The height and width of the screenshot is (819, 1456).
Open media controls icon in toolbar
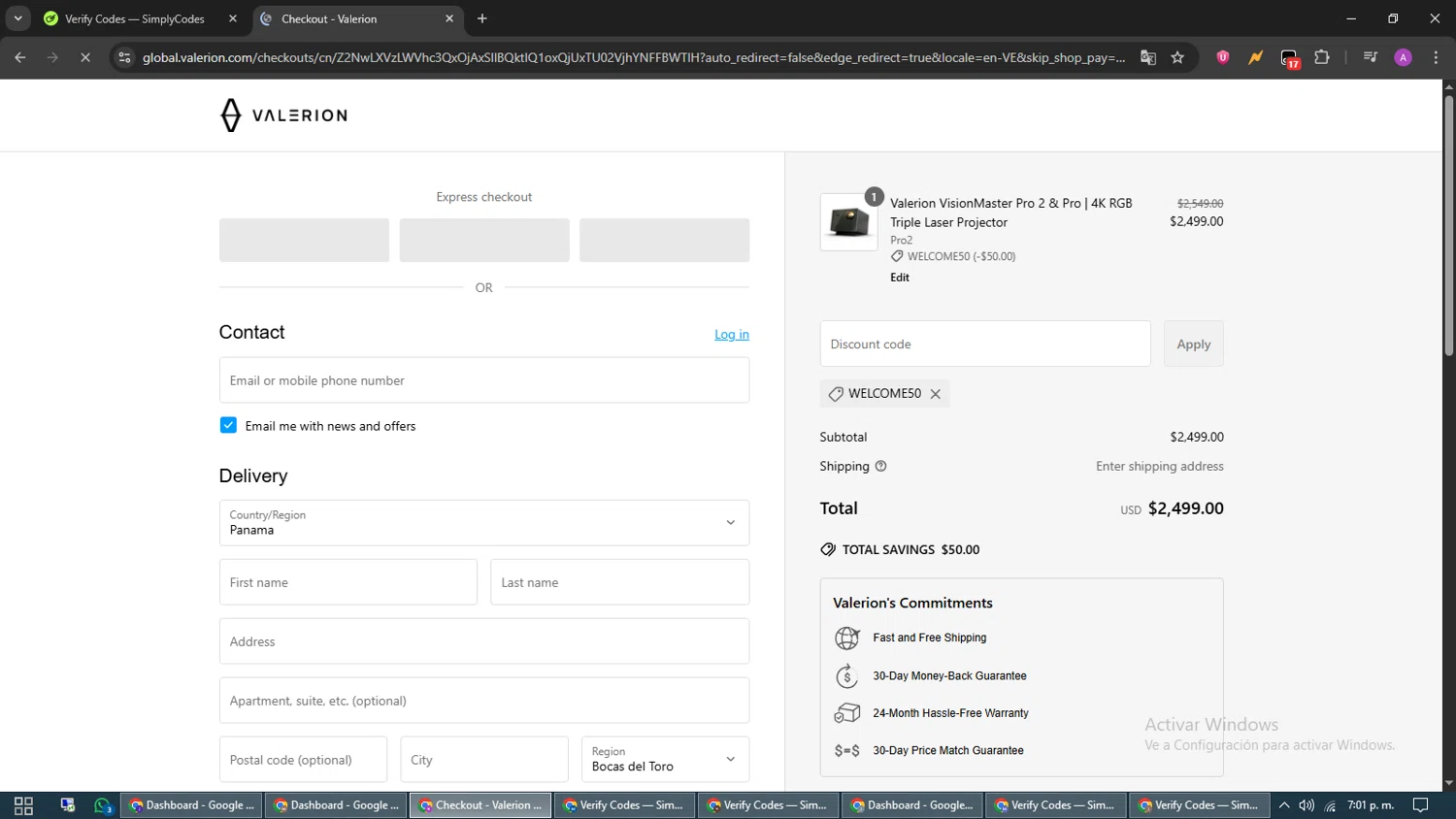[x=1371, y=57]
